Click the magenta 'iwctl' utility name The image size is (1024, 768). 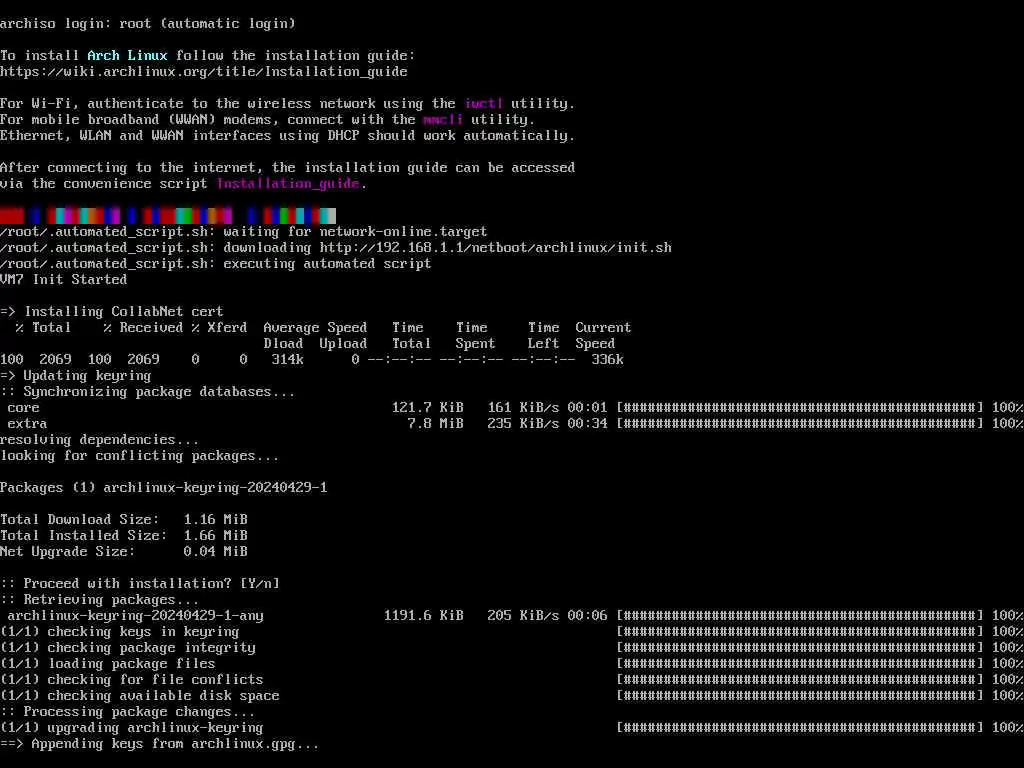(x=483, y=103)
